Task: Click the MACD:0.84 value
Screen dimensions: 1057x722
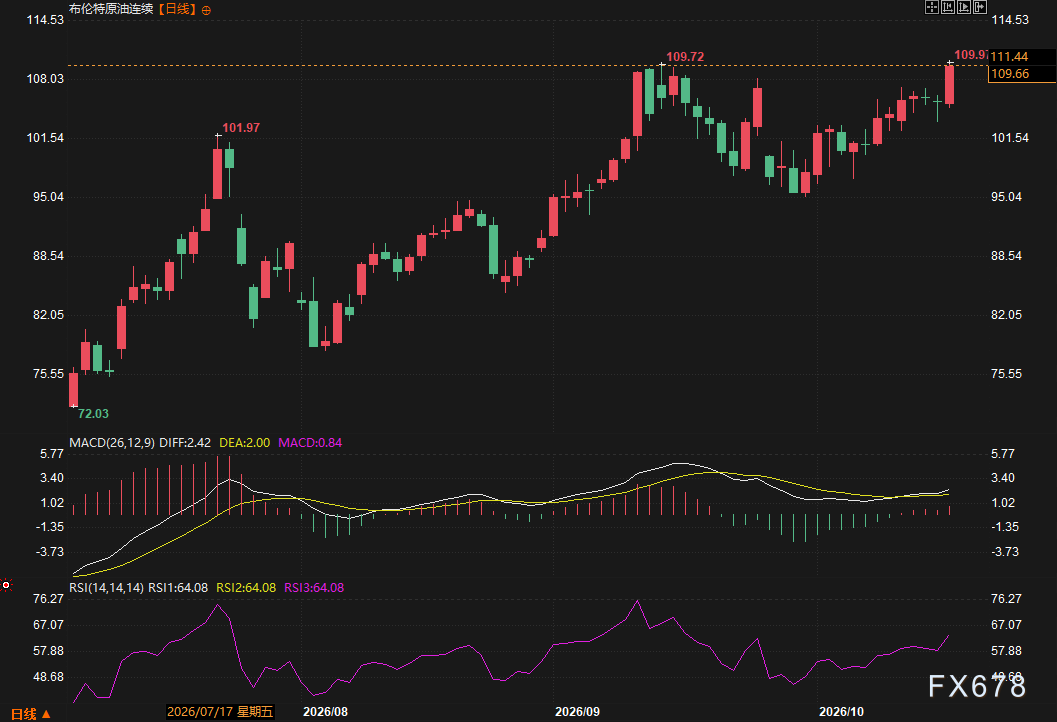Action: 310,443
